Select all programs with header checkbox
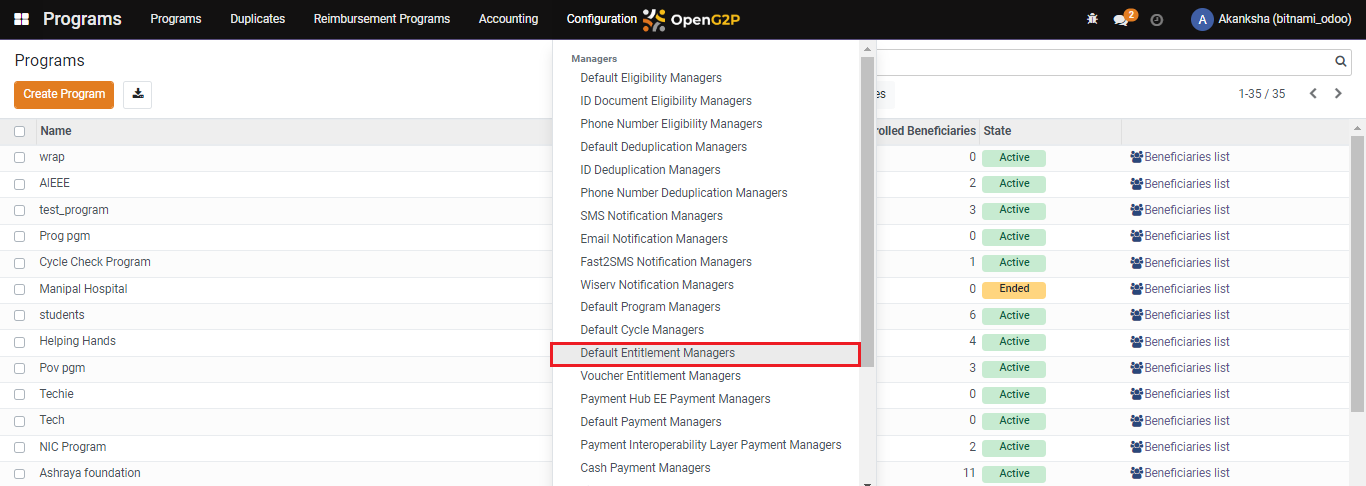This screenshot has height=486, width=1366. [19, 131]
